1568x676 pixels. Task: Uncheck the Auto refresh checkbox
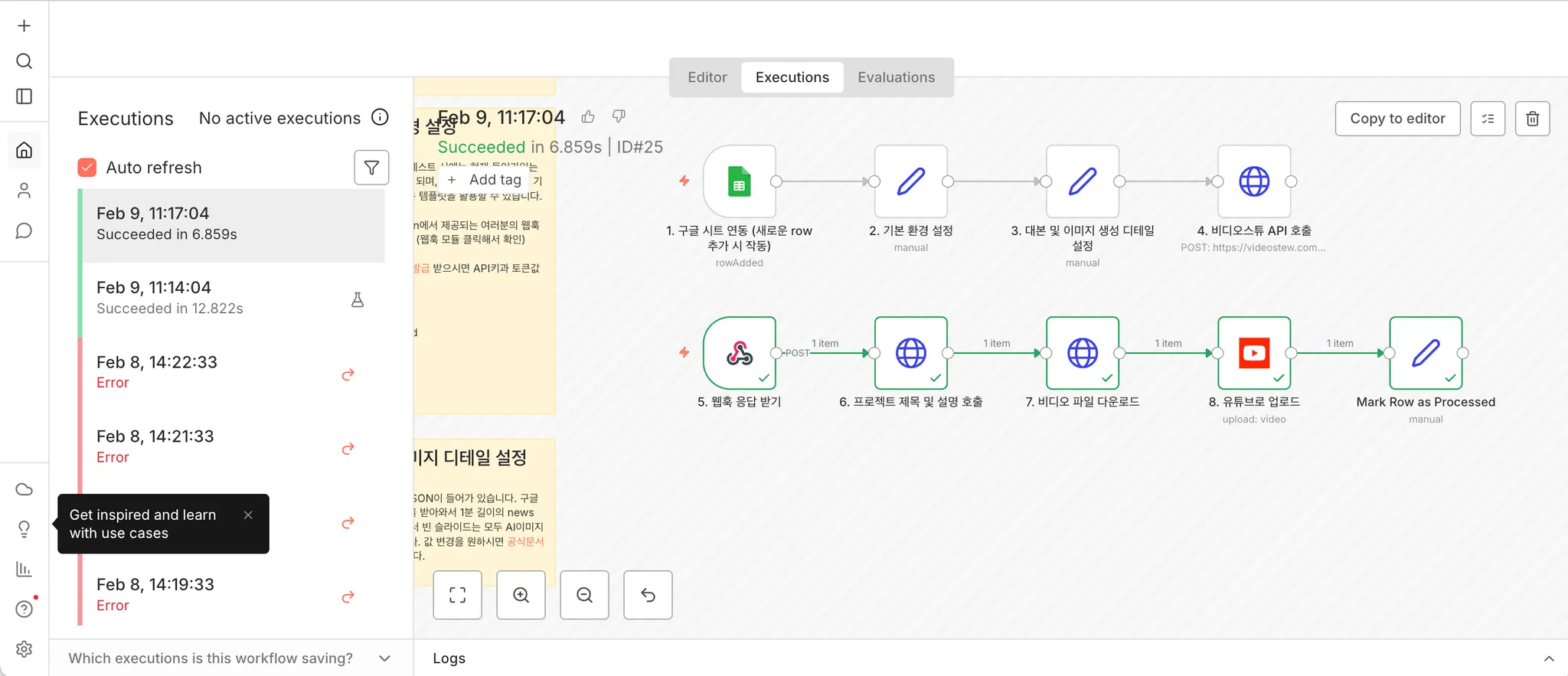click(x=87, y=168)
